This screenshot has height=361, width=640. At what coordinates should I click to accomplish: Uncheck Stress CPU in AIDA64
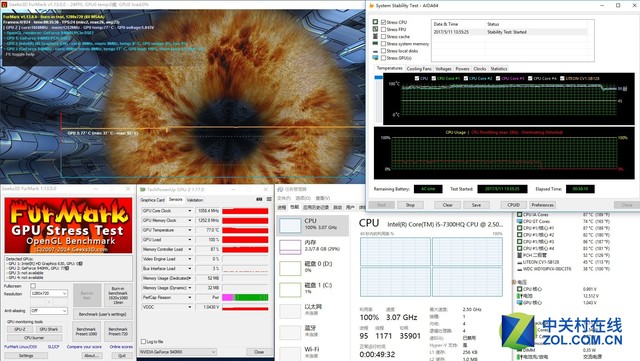(x=383, y=22)
